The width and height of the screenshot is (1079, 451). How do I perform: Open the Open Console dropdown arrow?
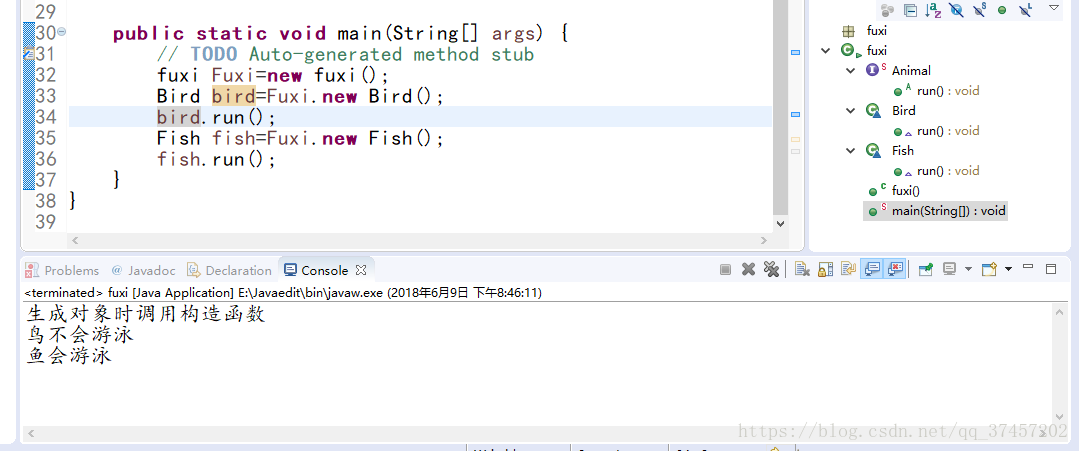coord(1008,269)
